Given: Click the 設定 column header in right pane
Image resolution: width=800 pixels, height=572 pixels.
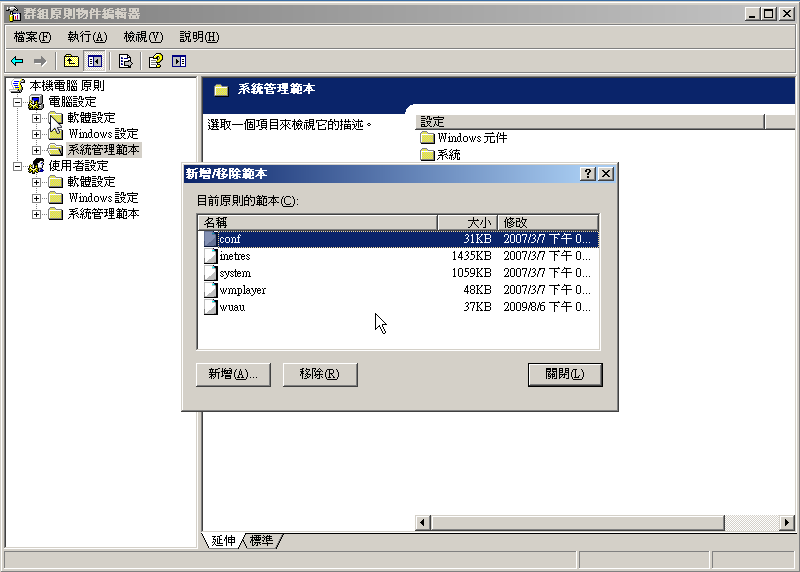Looking at the screenshot, I should 590,122.
